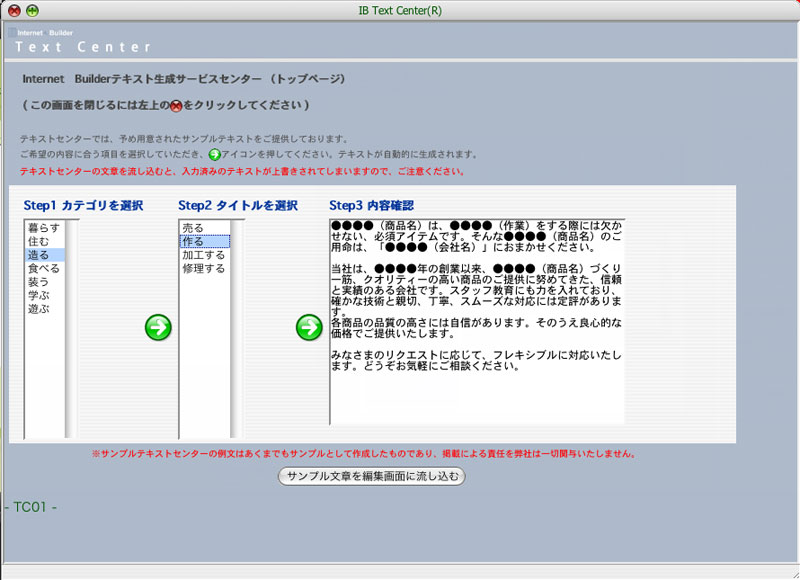Pick the 遊ぶ category
This screenshot has width=800, height=580.
(x=38, y=309)
